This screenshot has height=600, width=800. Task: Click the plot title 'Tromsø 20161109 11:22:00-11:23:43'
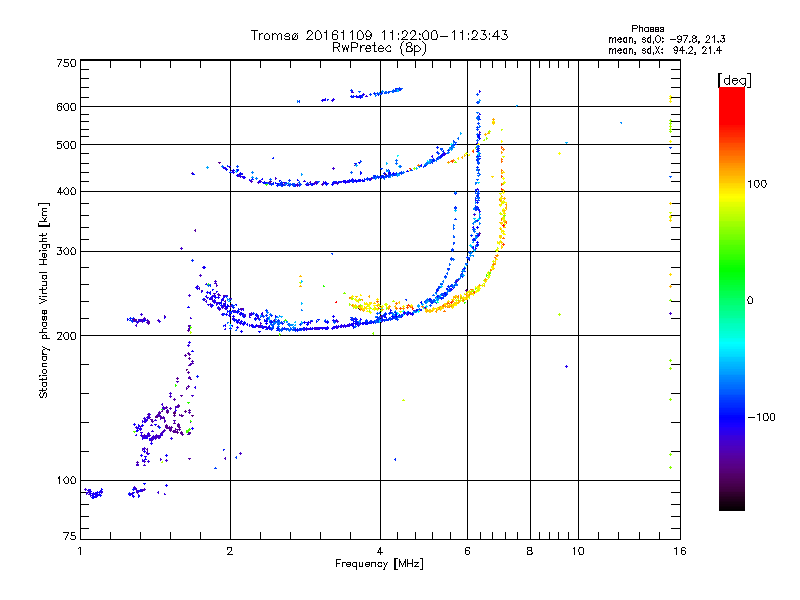coord(379,35)
